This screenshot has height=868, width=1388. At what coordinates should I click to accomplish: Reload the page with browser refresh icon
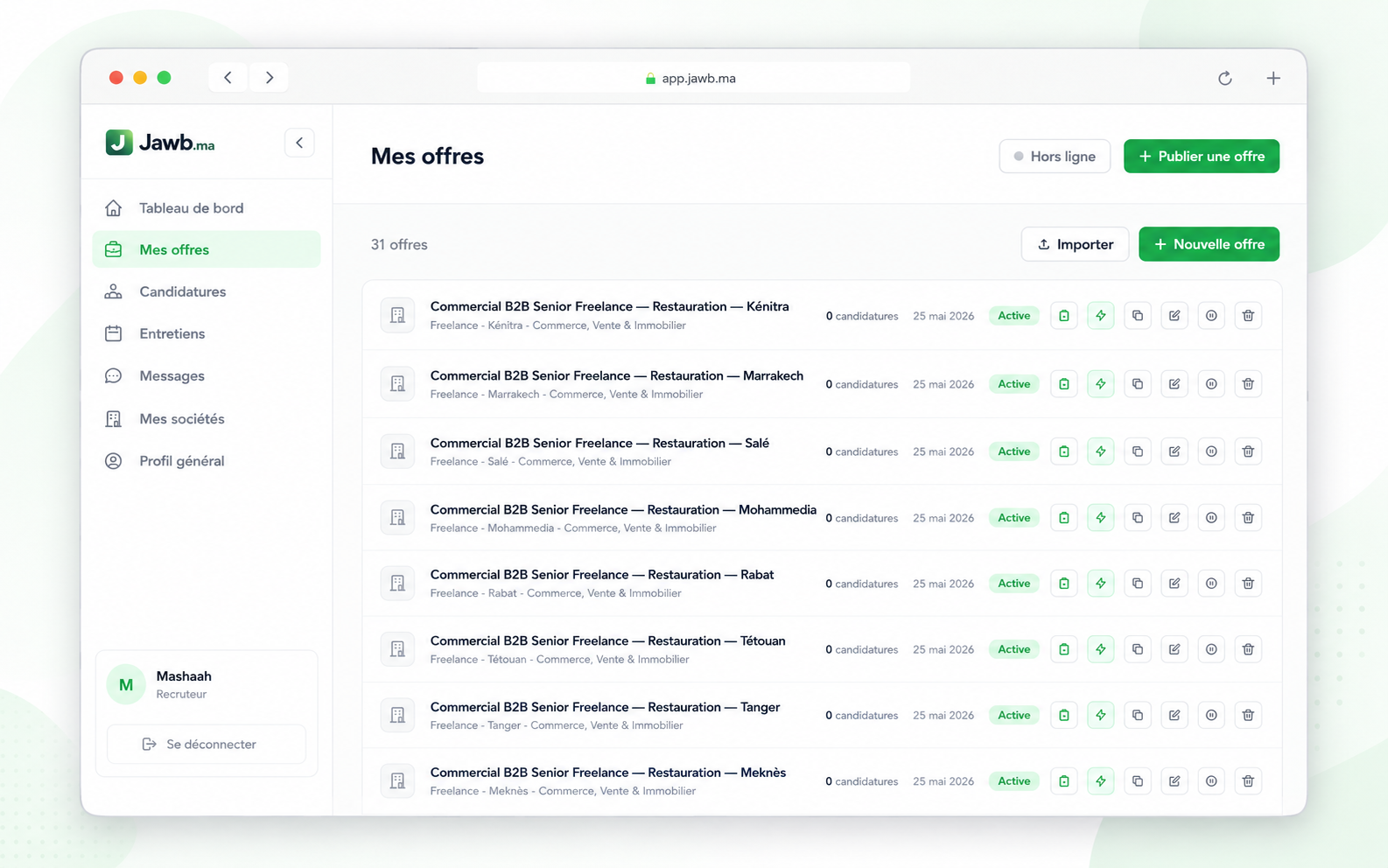pyautogui.click(x=1225, y=78)
